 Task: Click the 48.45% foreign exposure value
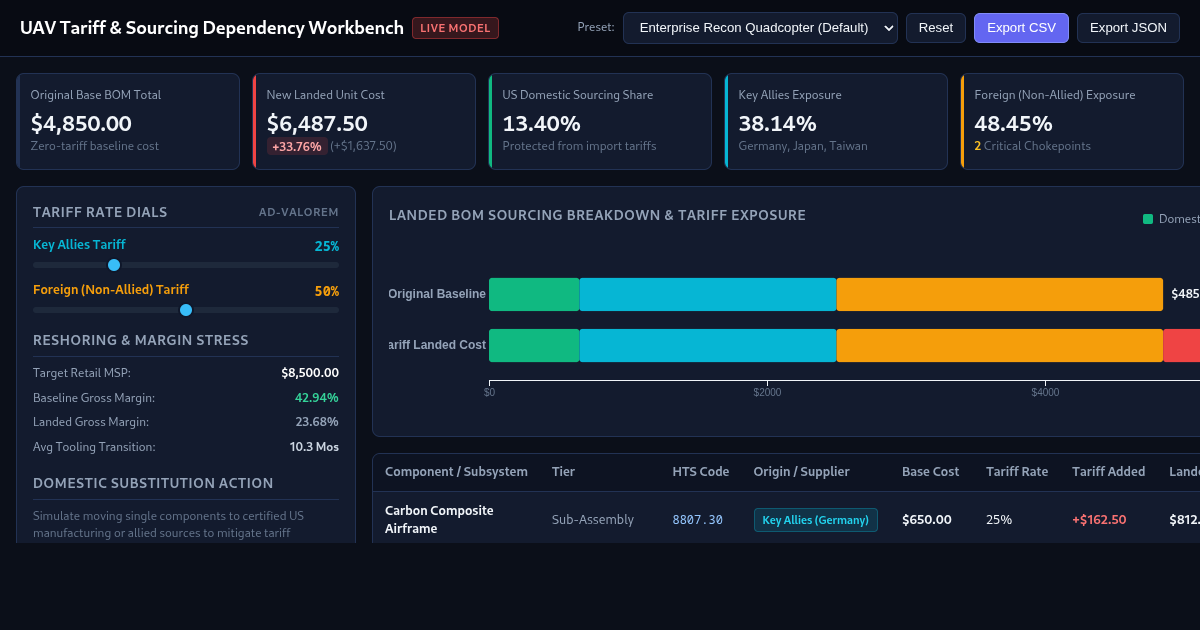coord(1013,124)
